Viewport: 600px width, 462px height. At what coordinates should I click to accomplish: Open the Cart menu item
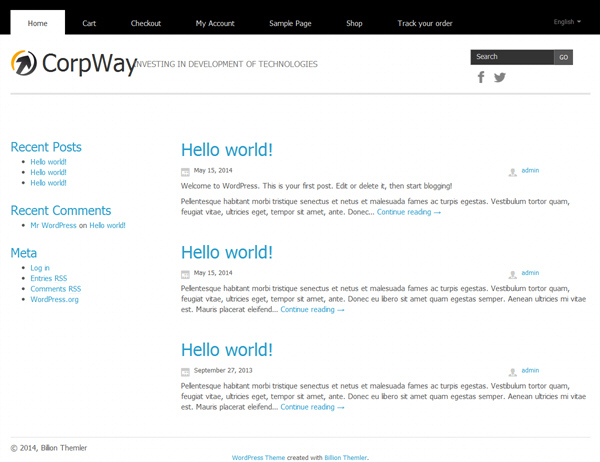pyautogui.click(x=89, y=23)
